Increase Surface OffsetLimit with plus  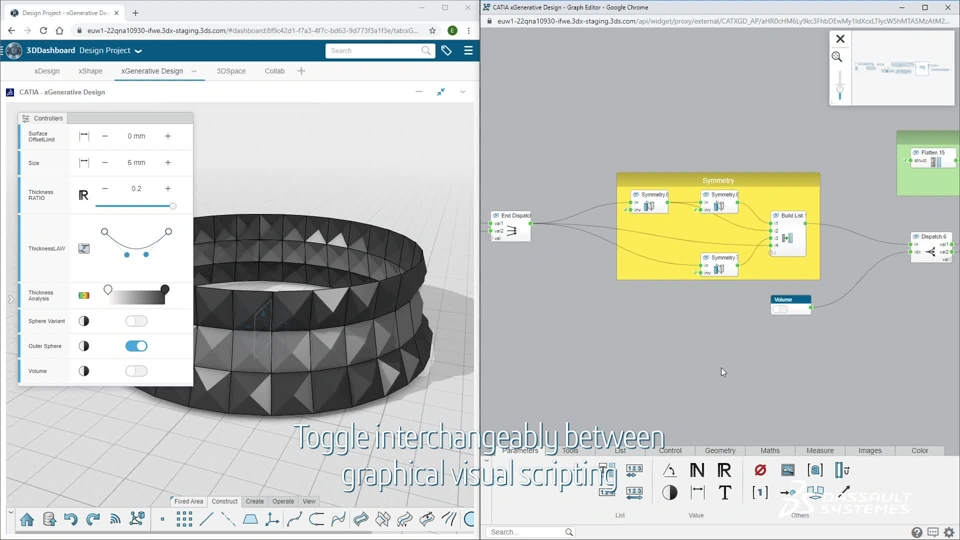click(168, 136)
